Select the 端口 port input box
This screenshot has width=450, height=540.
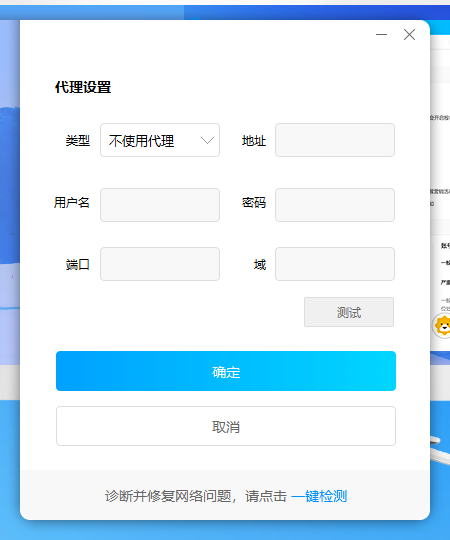pyautogui.click(x=160, y=264)
